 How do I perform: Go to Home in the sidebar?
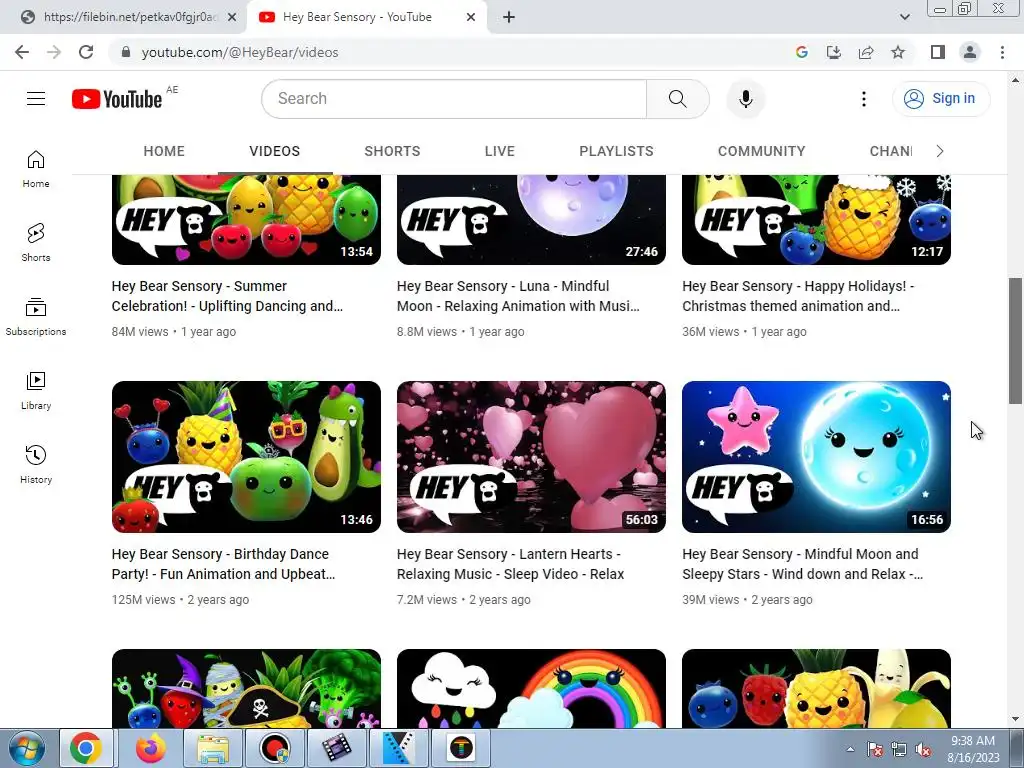(x=36, y=169)
